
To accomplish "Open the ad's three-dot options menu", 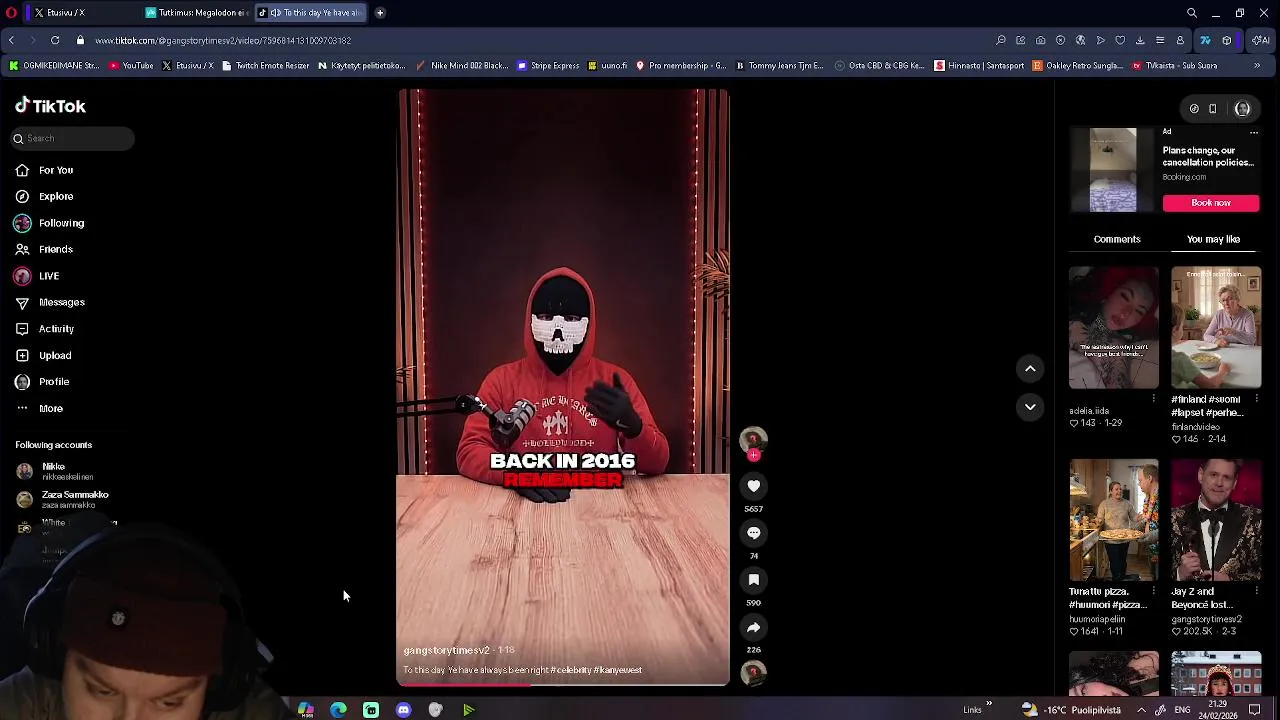I will coord(1253,132).
